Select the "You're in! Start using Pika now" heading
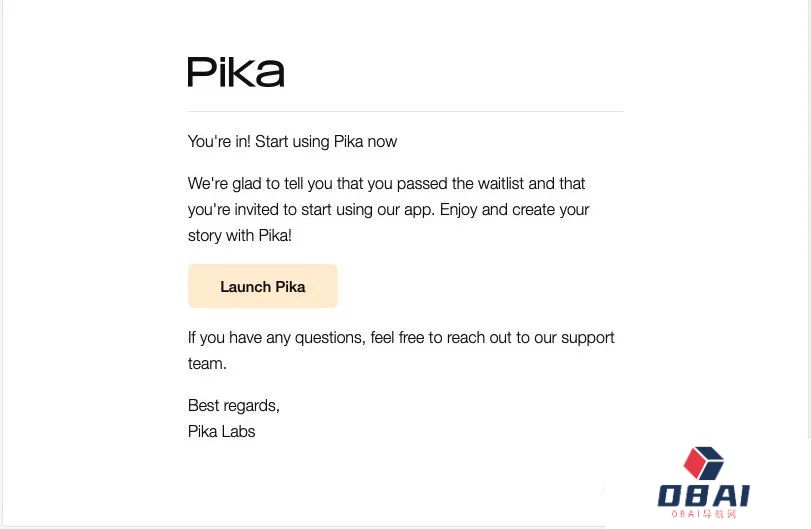This screenshot has width=811, height=529. click(x=292, y=141)
